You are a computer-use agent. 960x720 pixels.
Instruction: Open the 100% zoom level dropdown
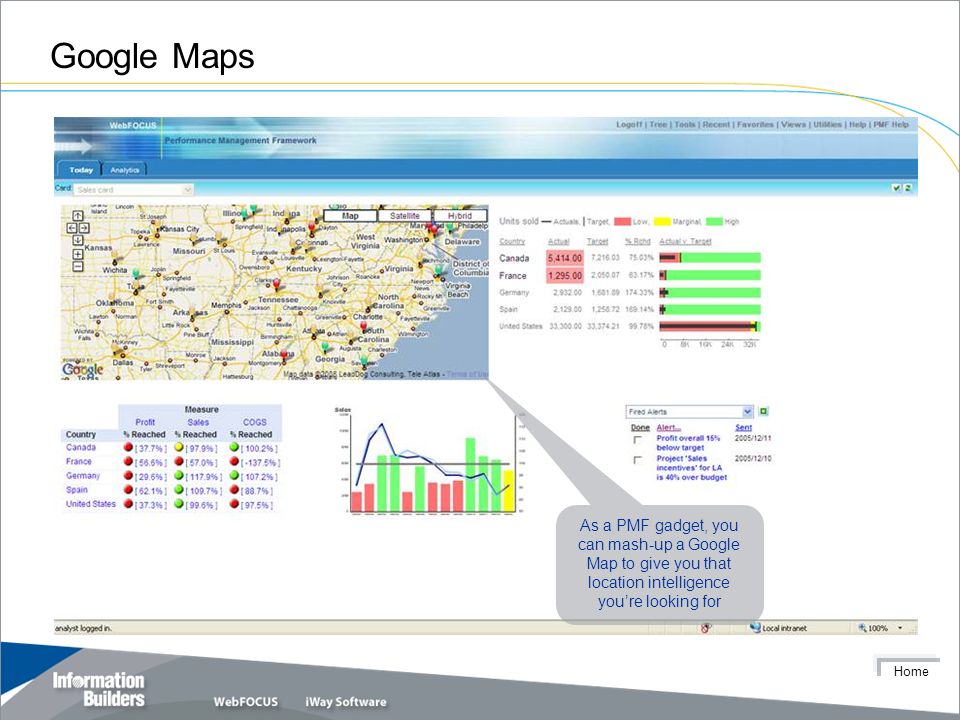coord(900,628)
